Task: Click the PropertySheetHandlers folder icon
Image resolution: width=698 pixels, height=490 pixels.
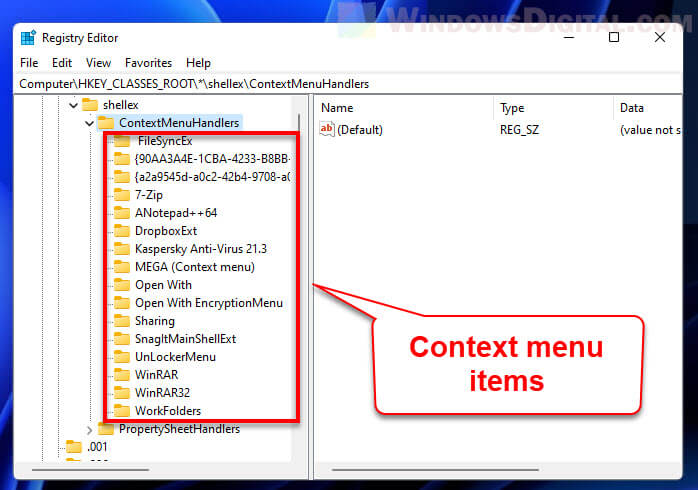Action: 106,429
